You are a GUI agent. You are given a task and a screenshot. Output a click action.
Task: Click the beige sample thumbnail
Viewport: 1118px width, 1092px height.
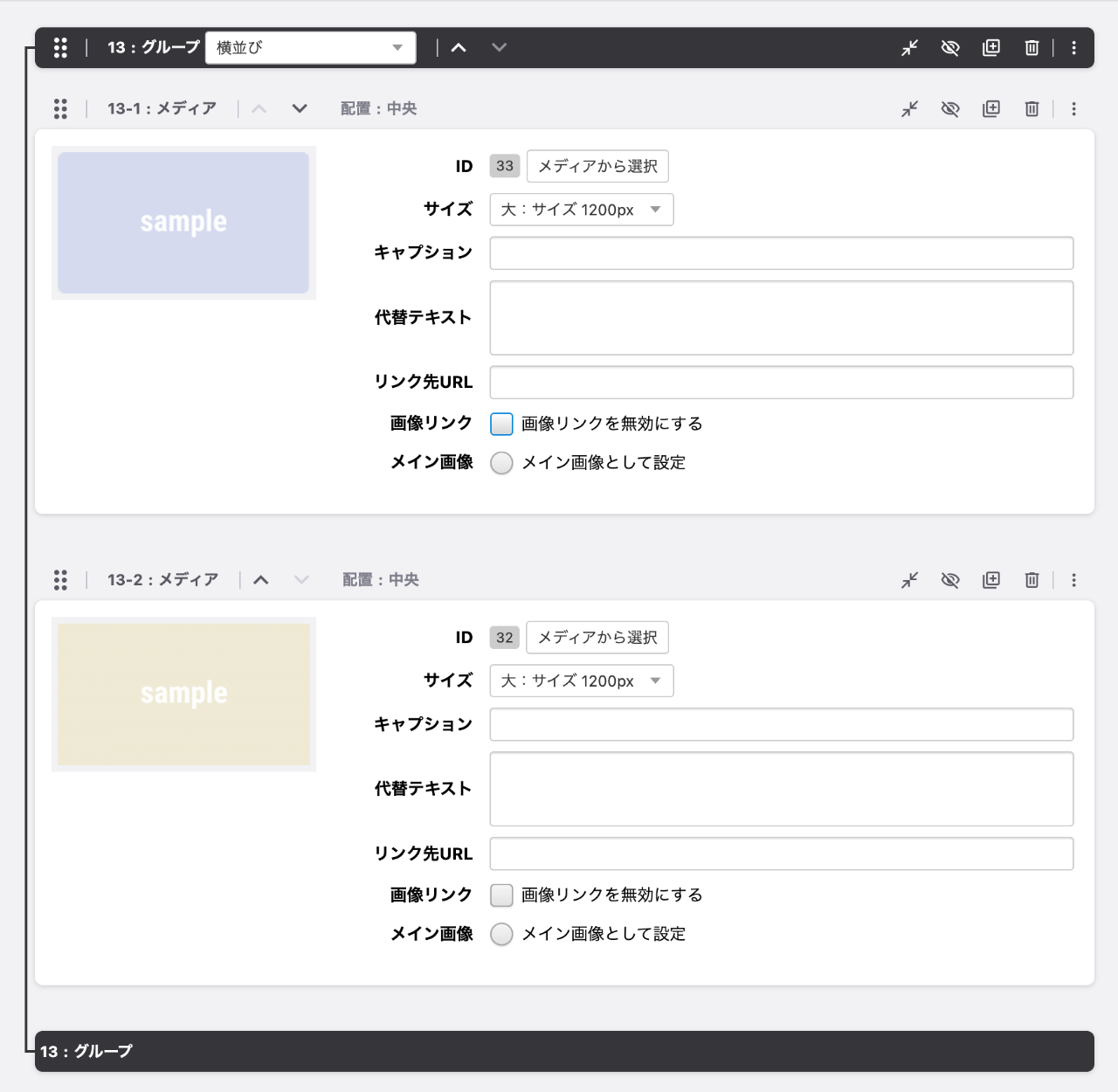coord(183,695)
